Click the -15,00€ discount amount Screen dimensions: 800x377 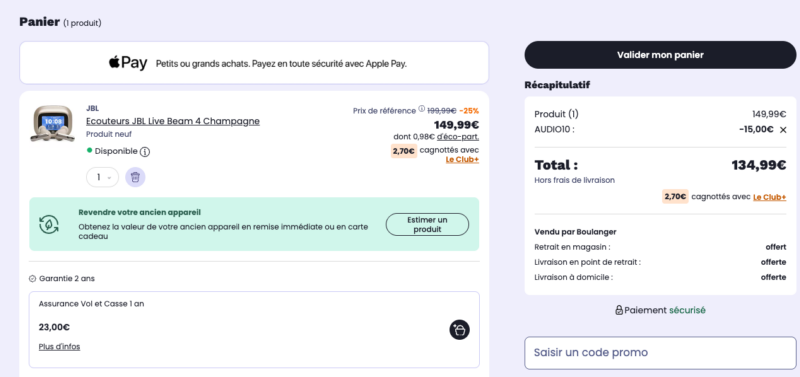756,130
